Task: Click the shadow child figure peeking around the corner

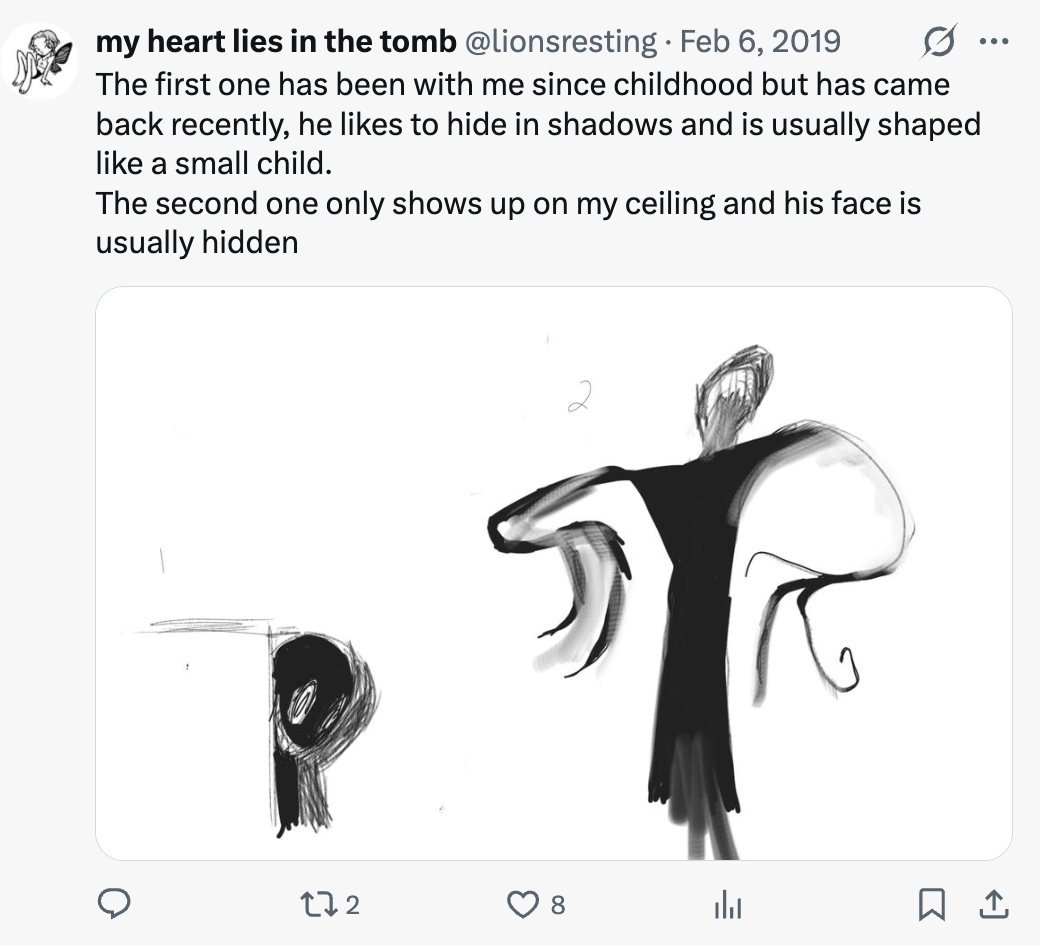Action: tap(315, 700)
